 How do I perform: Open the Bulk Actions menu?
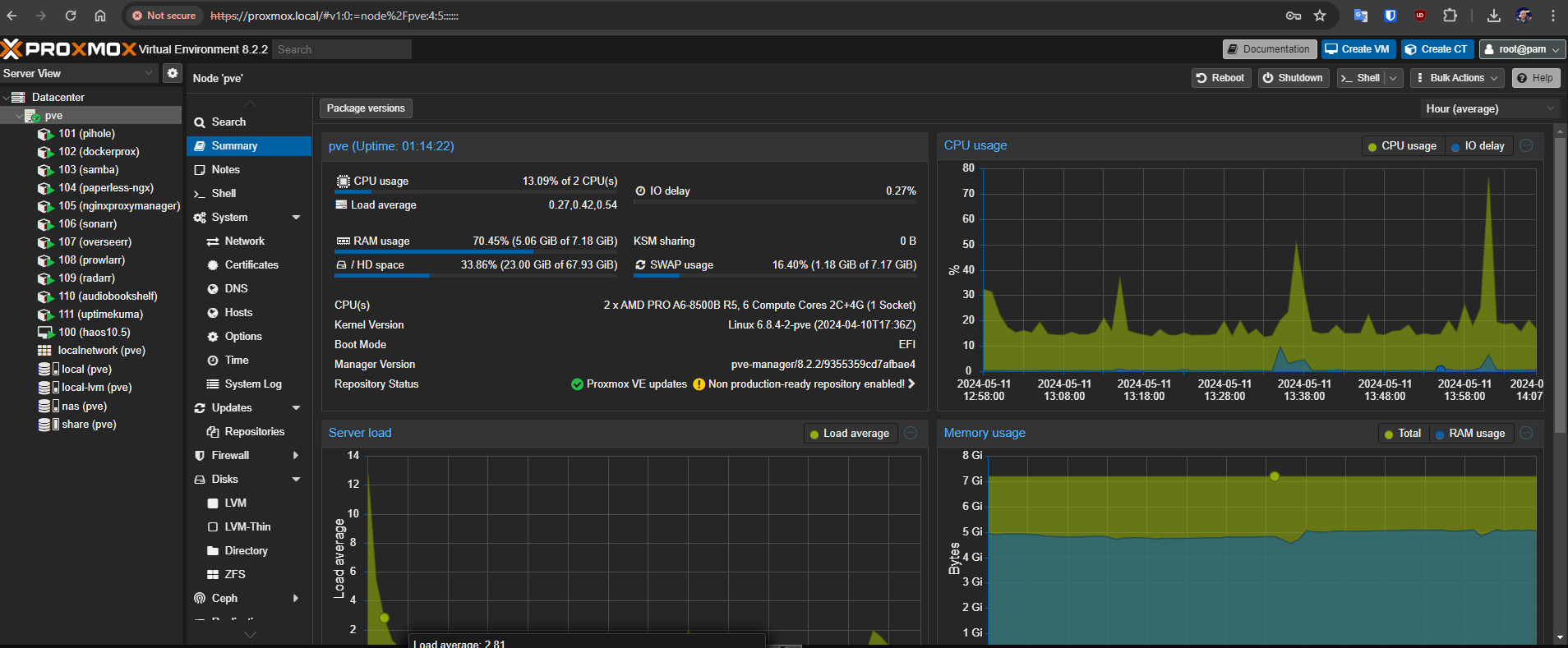tap(1457, 78)
